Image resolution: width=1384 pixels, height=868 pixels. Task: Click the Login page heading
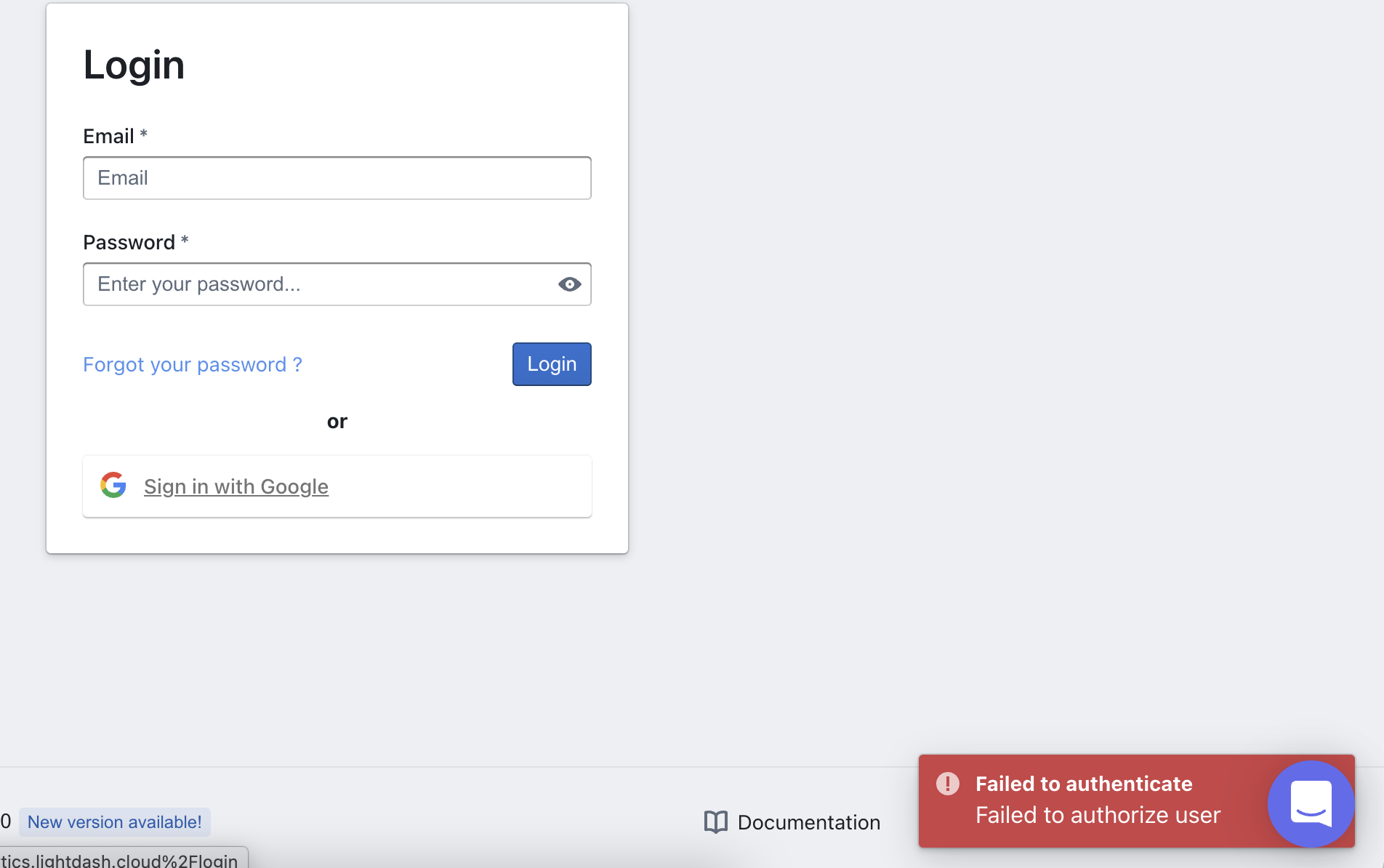point(134,64)
